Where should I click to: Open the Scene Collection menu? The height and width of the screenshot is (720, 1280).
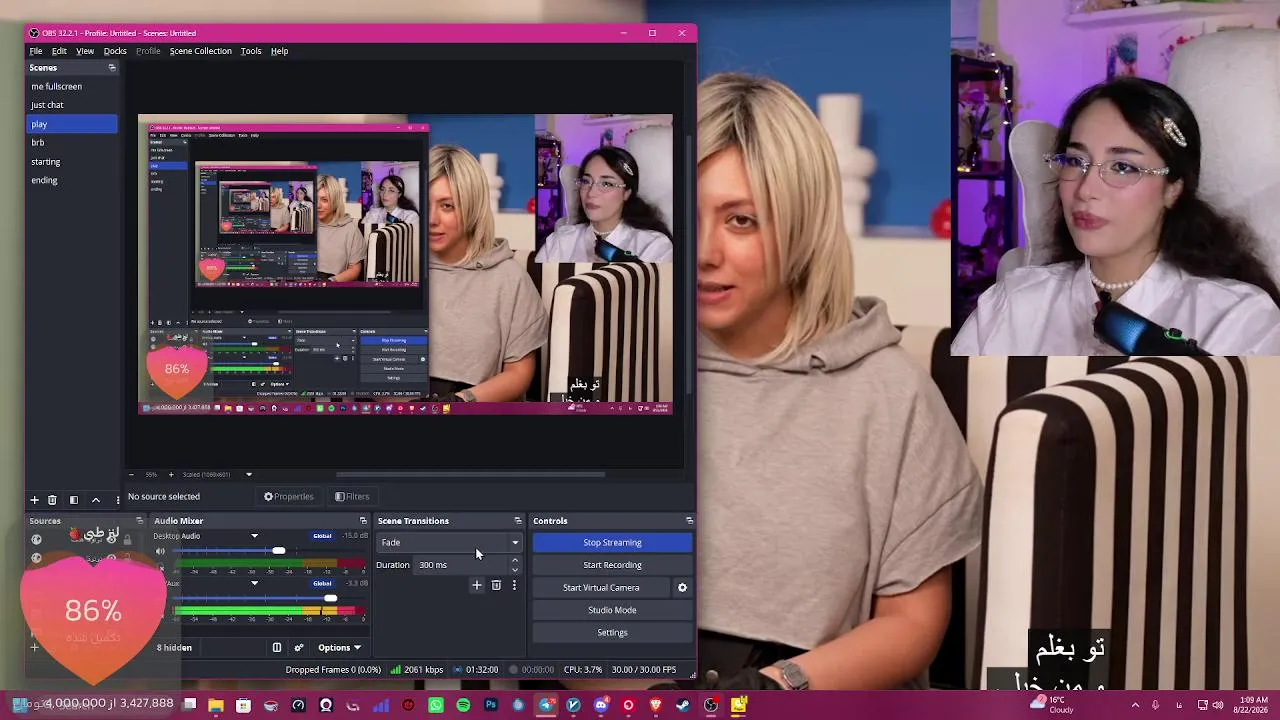200,51
